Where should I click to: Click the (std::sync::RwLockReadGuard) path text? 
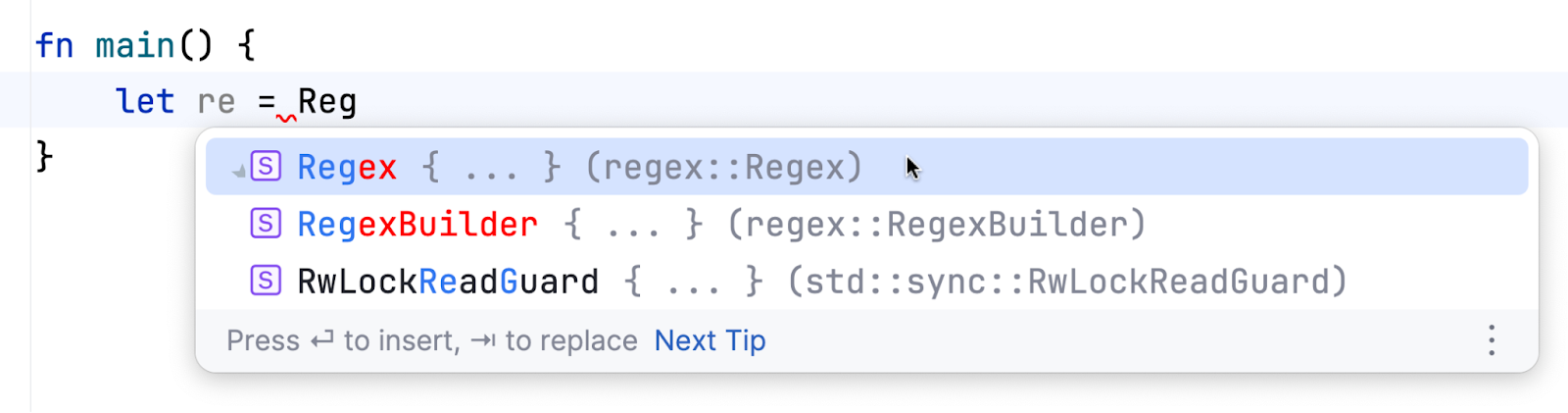tap(1067, 282)
